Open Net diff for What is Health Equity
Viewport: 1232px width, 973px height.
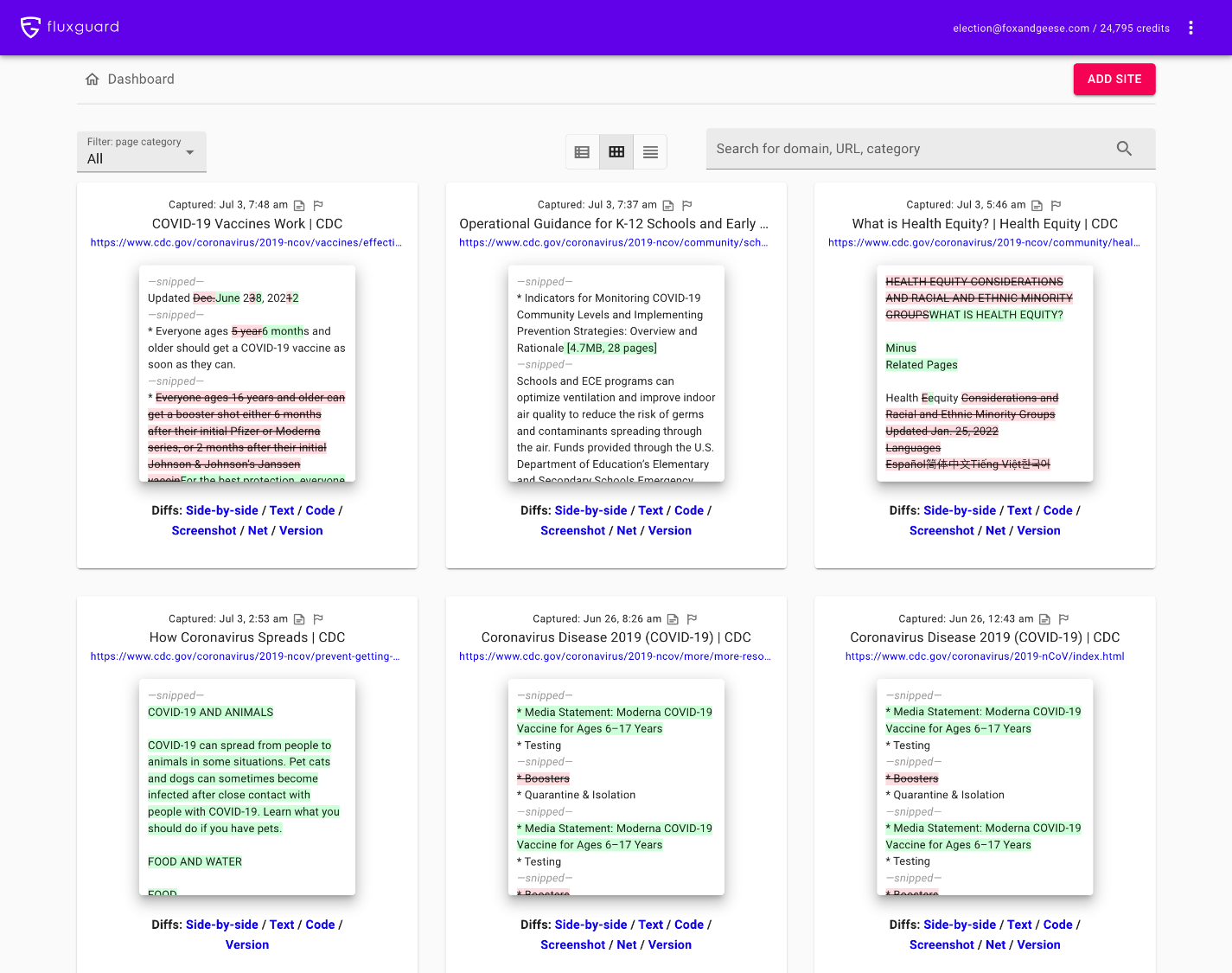(x=996, y=531)
